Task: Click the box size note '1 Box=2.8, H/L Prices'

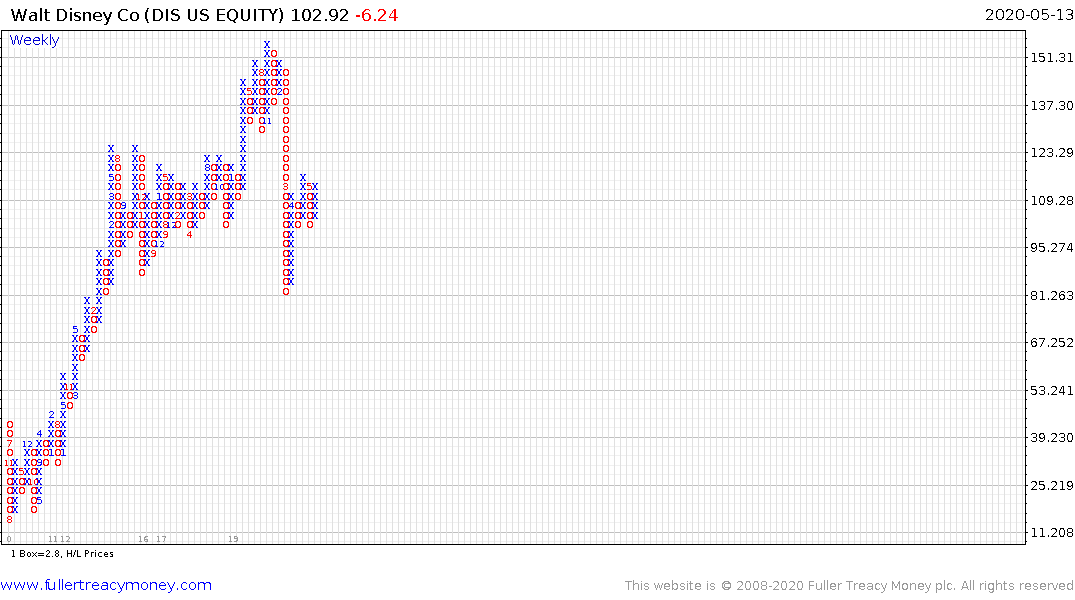Action: tap(62, 553)
